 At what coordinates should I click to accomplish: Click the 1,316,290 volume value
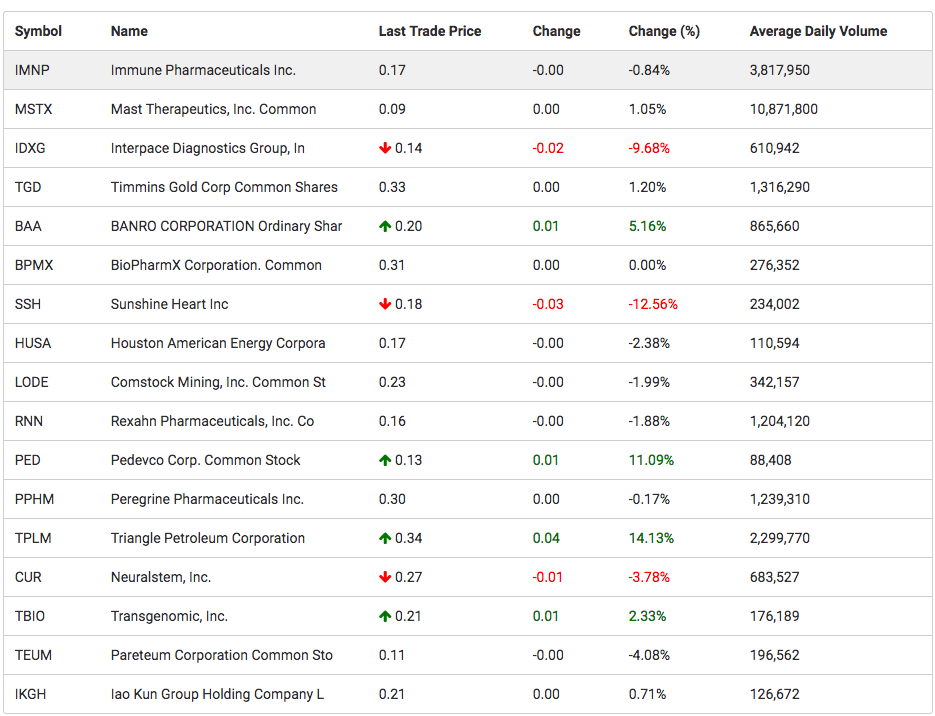point(780,187)
